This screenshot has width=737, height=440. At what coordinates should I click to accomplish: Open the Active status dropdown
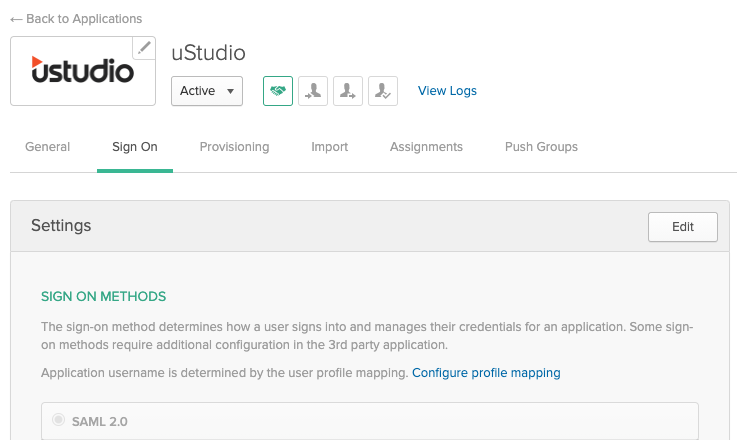click(x=207, y=91)
